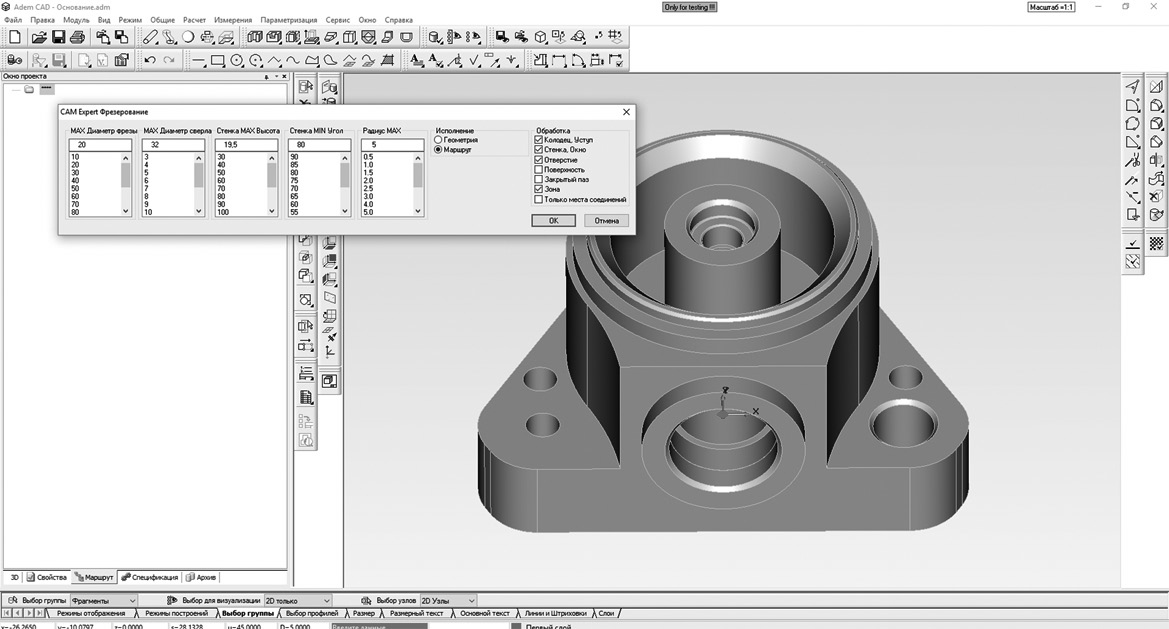Viewport: 1169px width, 629px height.
Task: Select the Line drawing tool
Action: 198,60
